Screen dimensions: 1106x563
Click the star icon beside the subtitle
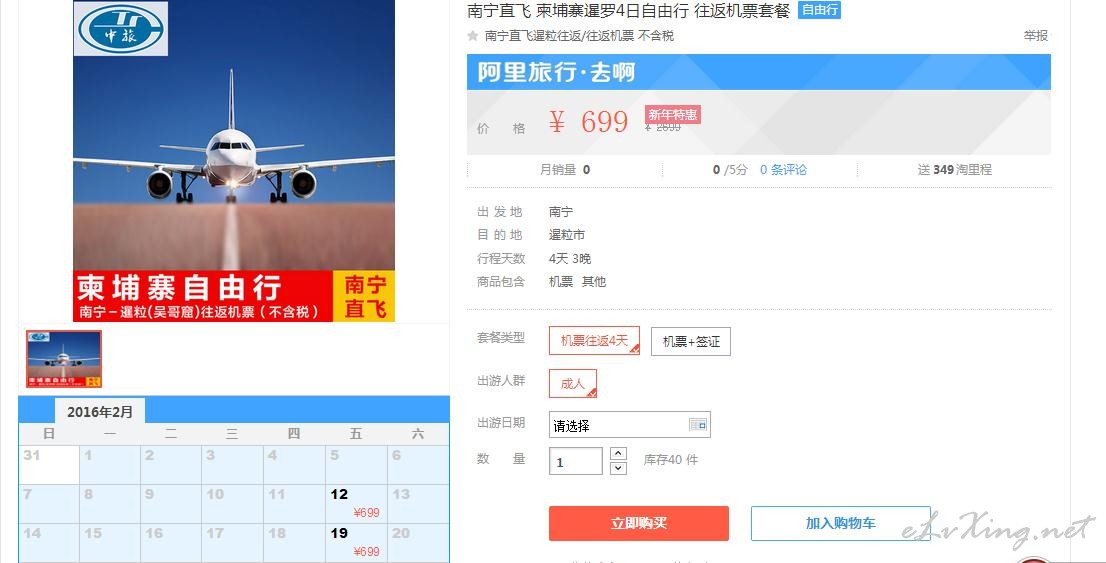(473, 35)
